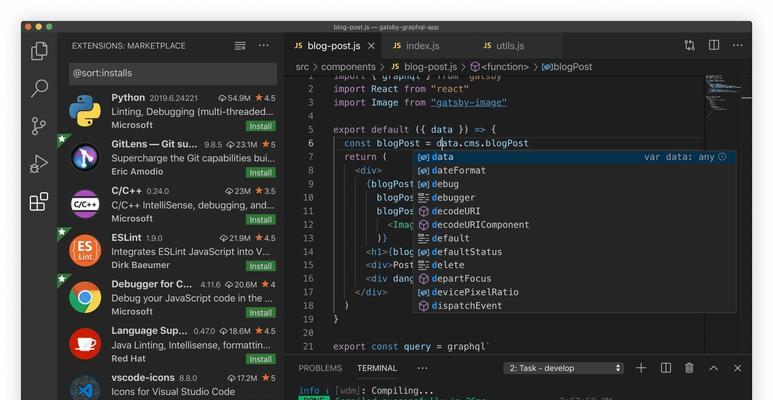Open editor more actions ellipsis
This screenshot has width=773, height=400.
[738, 45]
